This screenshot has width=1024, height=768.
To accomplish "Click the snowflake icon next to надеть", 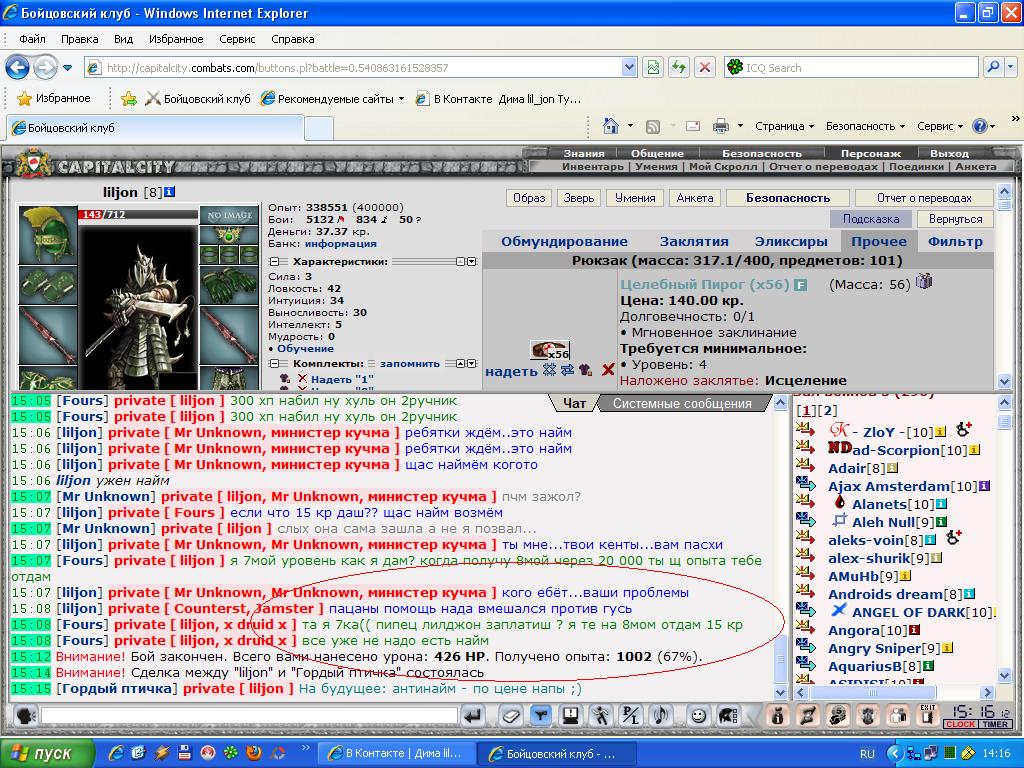I will click(549, 370).
